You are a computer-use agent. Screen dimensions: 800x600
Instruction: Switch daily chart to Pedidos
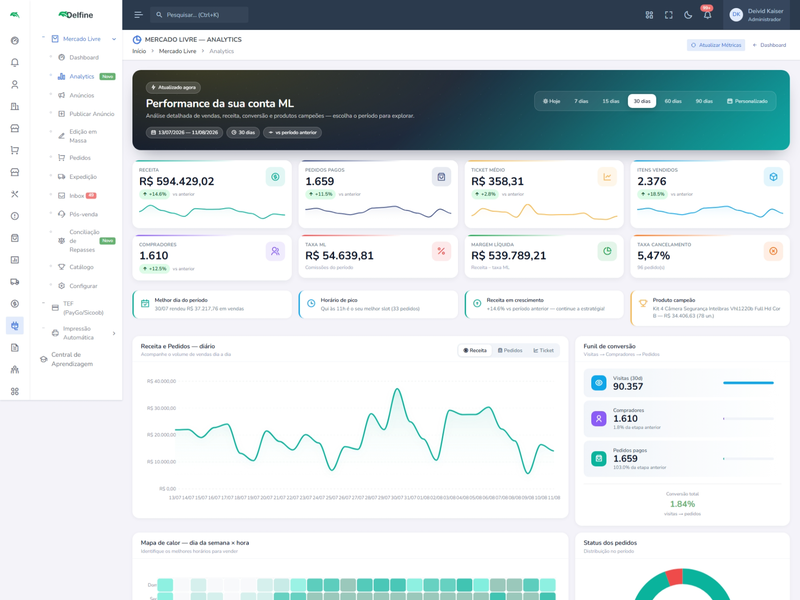(x=510, y=351)
